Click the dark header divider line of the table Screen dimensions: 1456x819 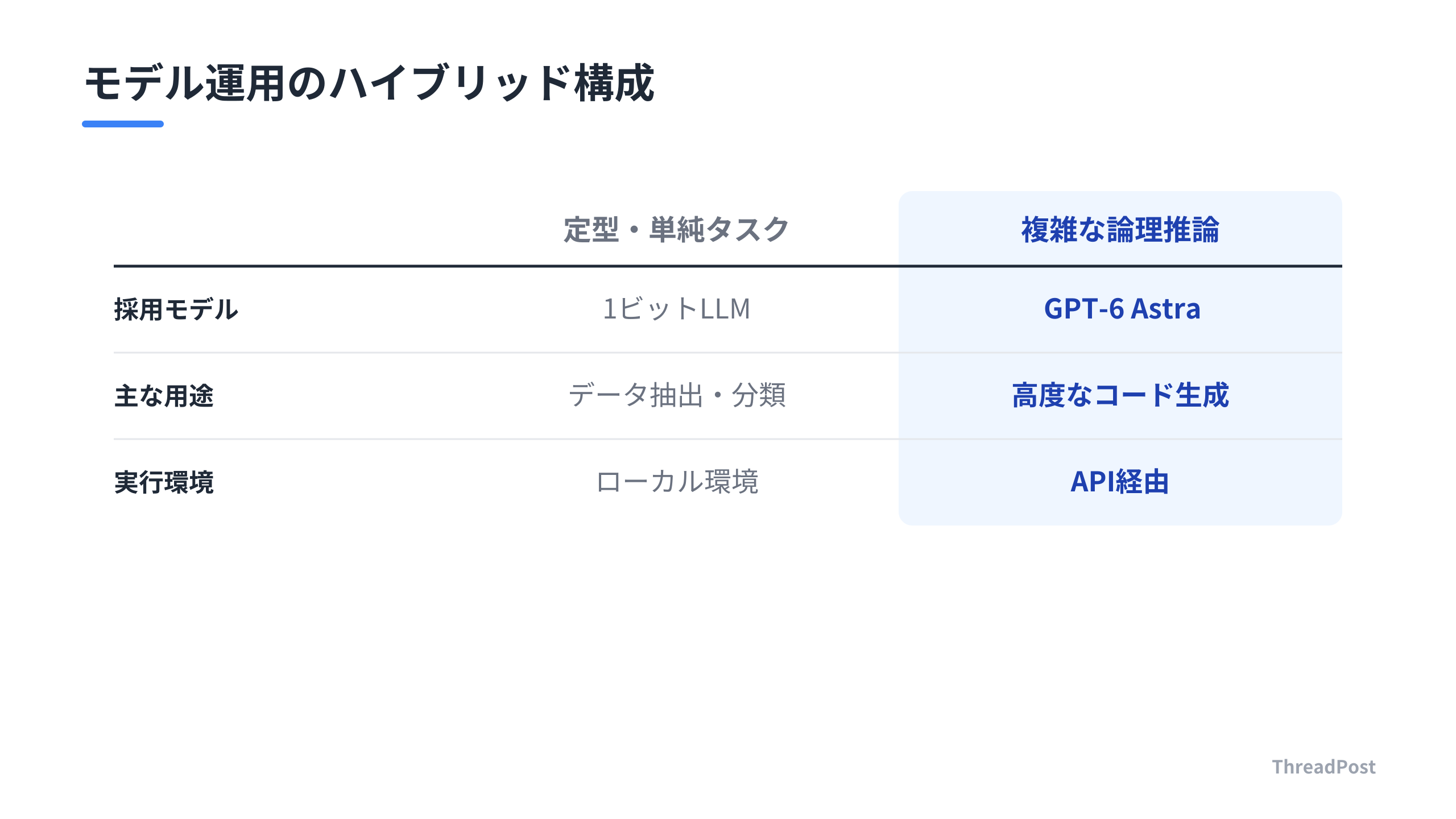point(728,266)
